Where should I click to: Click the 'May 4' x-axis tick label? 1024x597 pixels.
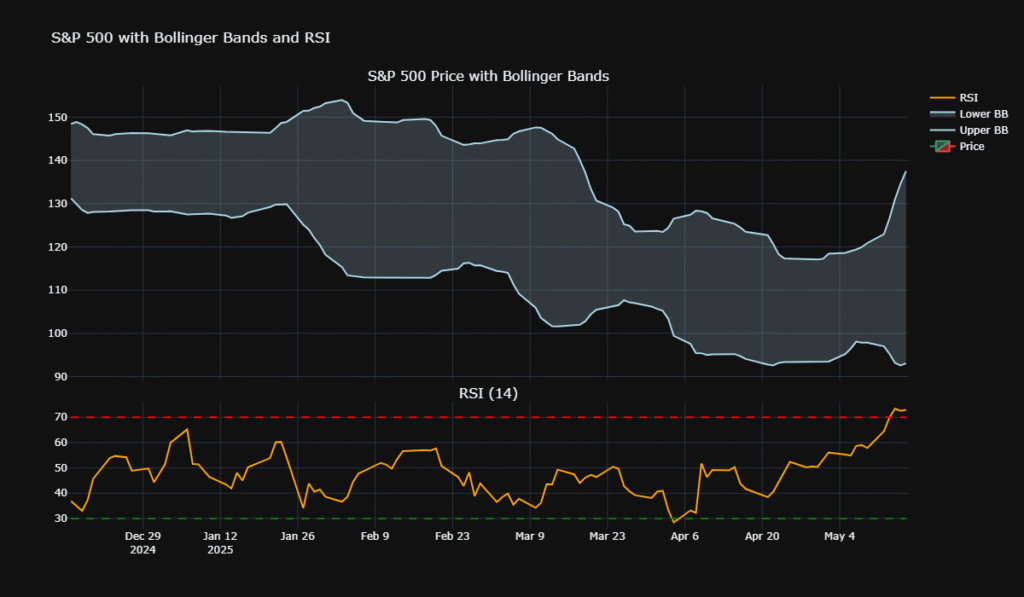tap(839, 536)
